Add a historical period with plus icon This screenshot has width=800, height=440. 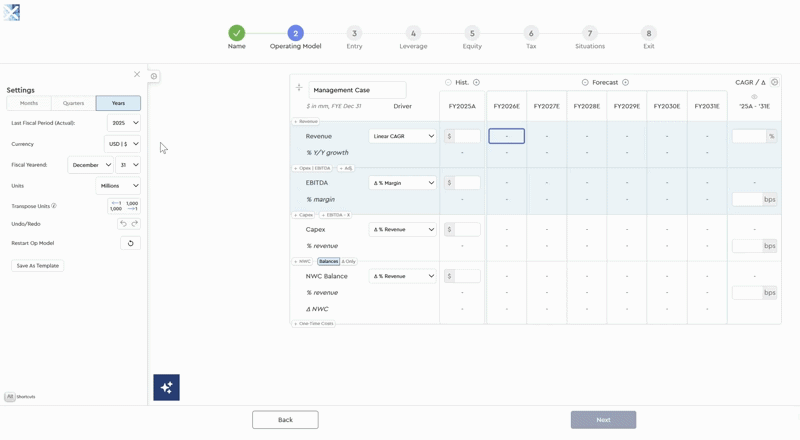click(x=476, y=82)
